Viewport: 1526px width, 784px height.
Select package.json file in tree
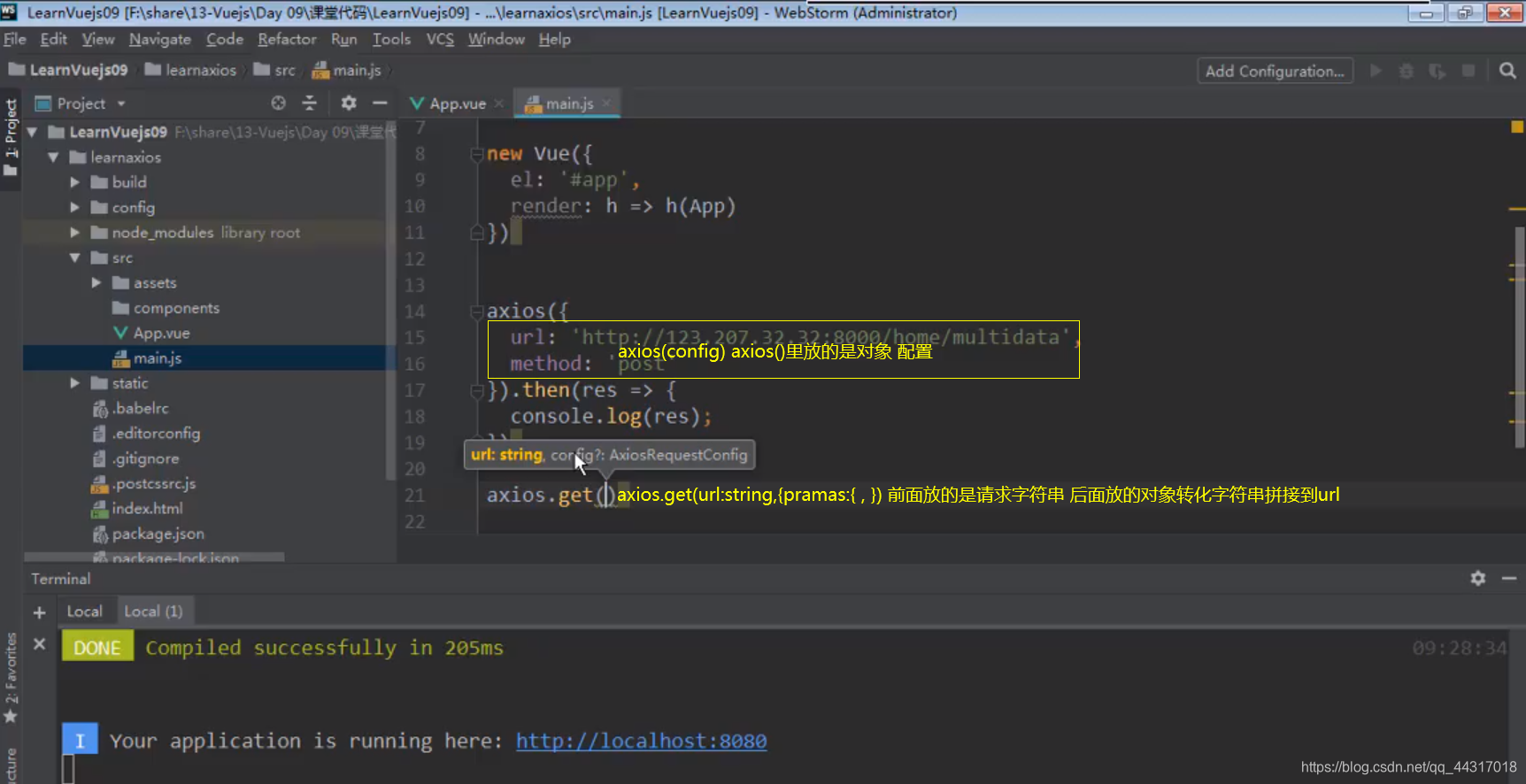[148, 534]
